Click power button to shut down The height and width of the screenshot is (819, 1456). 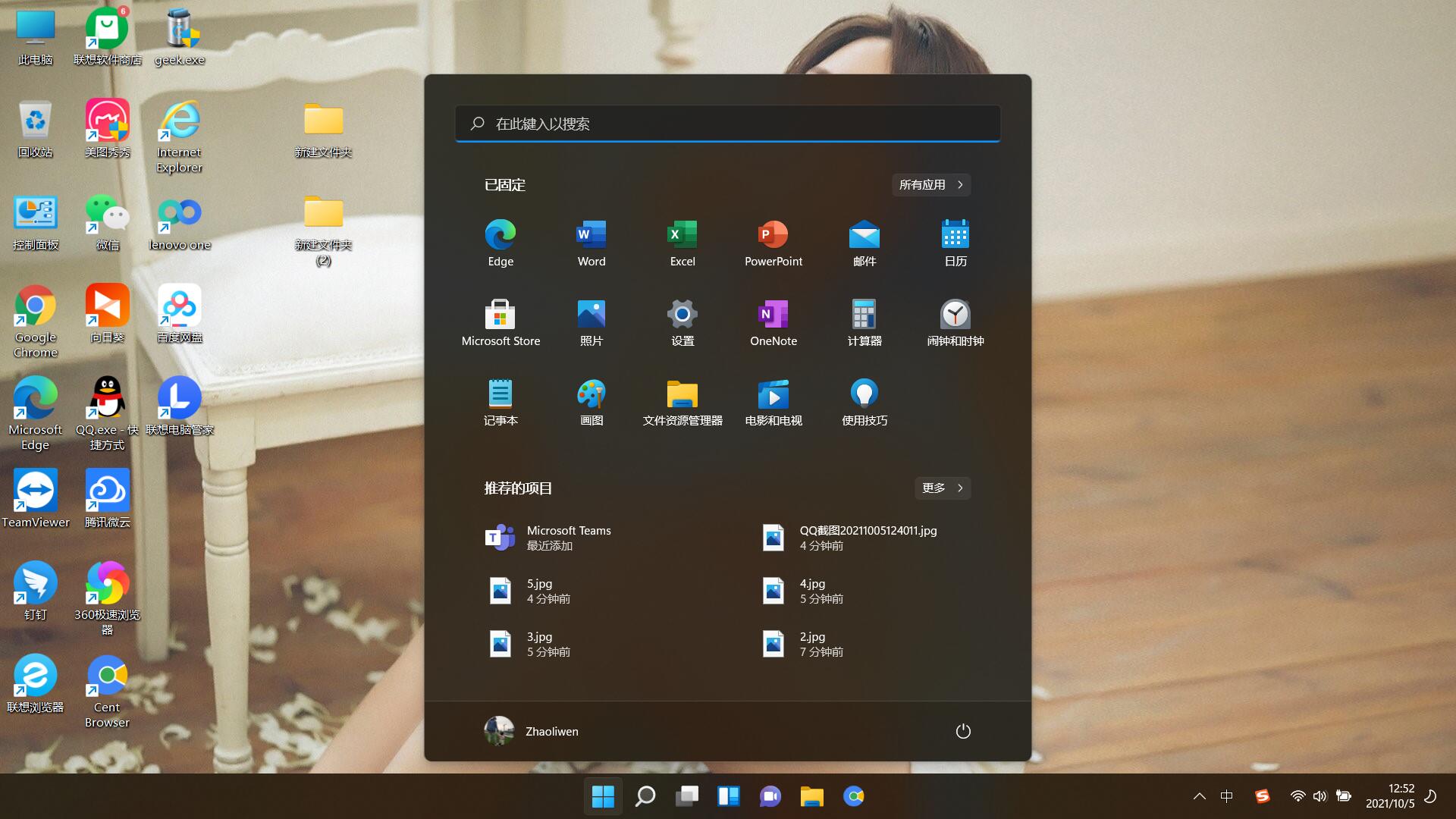961,731
